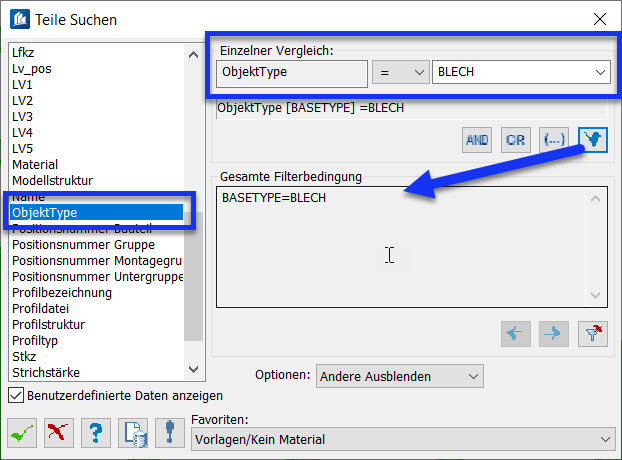Click the ObjektType field in Einzelner Vergleich
622x460 pixels.
[x=292, y=73]
